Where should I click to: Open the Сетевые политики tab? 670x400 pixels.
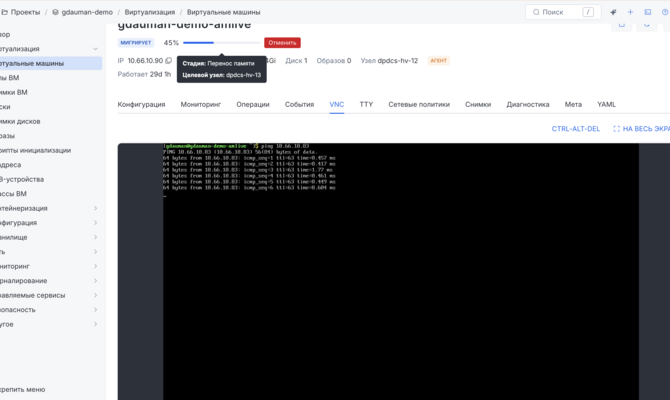[x=419, y=104]
